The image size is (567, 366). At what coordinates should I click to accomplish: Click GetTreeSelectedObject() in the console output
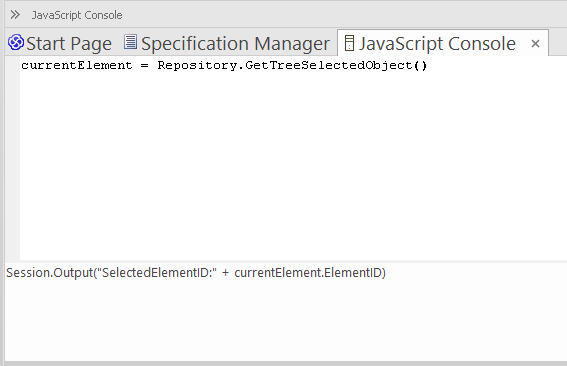336,65
